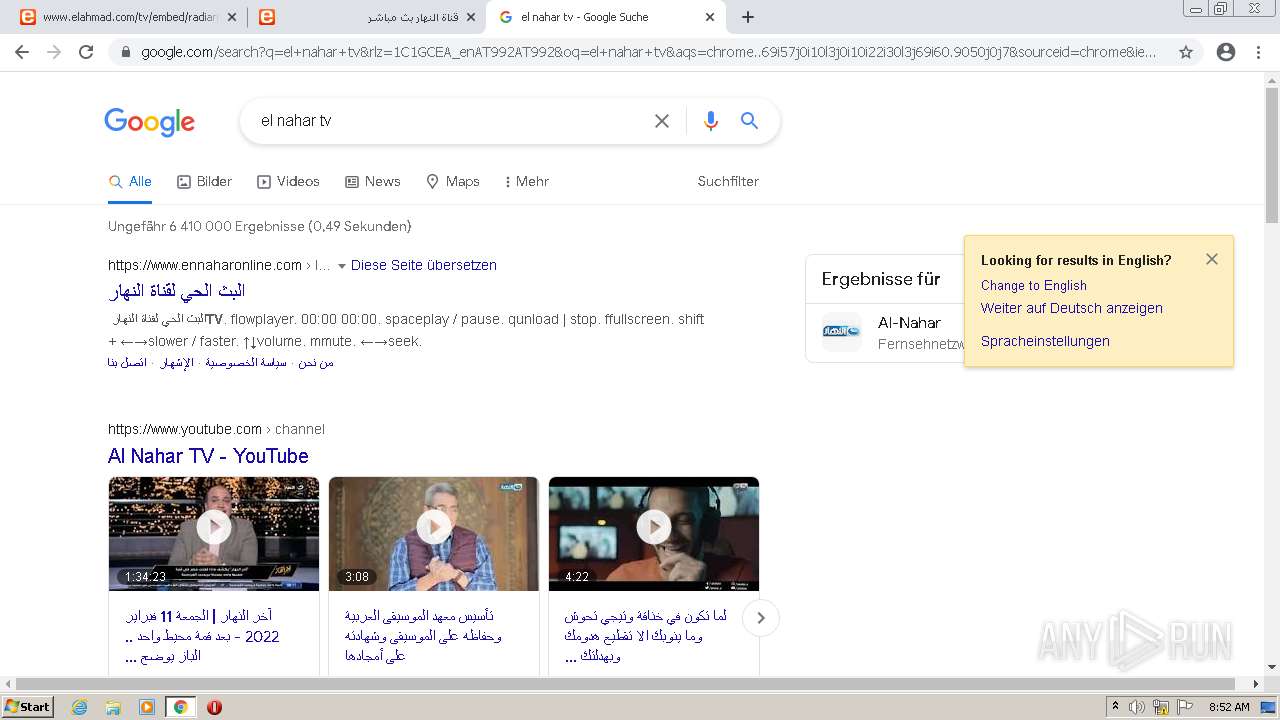Viewport: 1280px width, 720px height.
Task: Open Chrome's three-dot menu
Action: [x=1259, y=52]
